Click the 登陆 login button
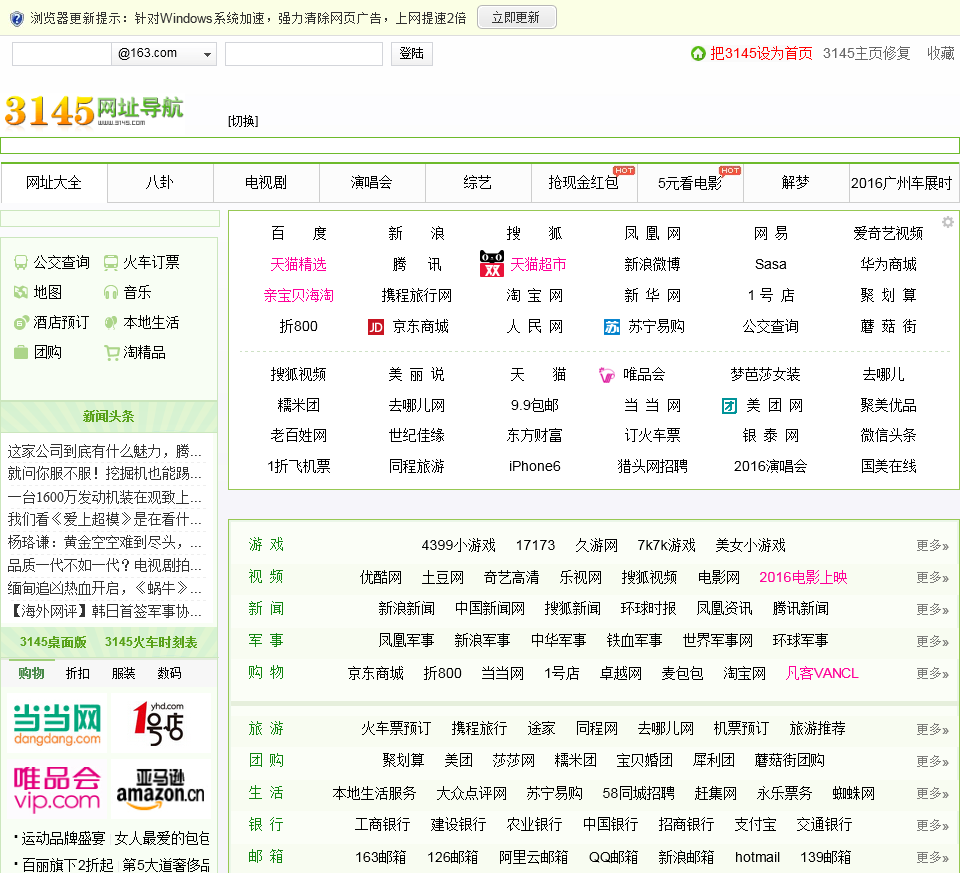 pos(411,54)
